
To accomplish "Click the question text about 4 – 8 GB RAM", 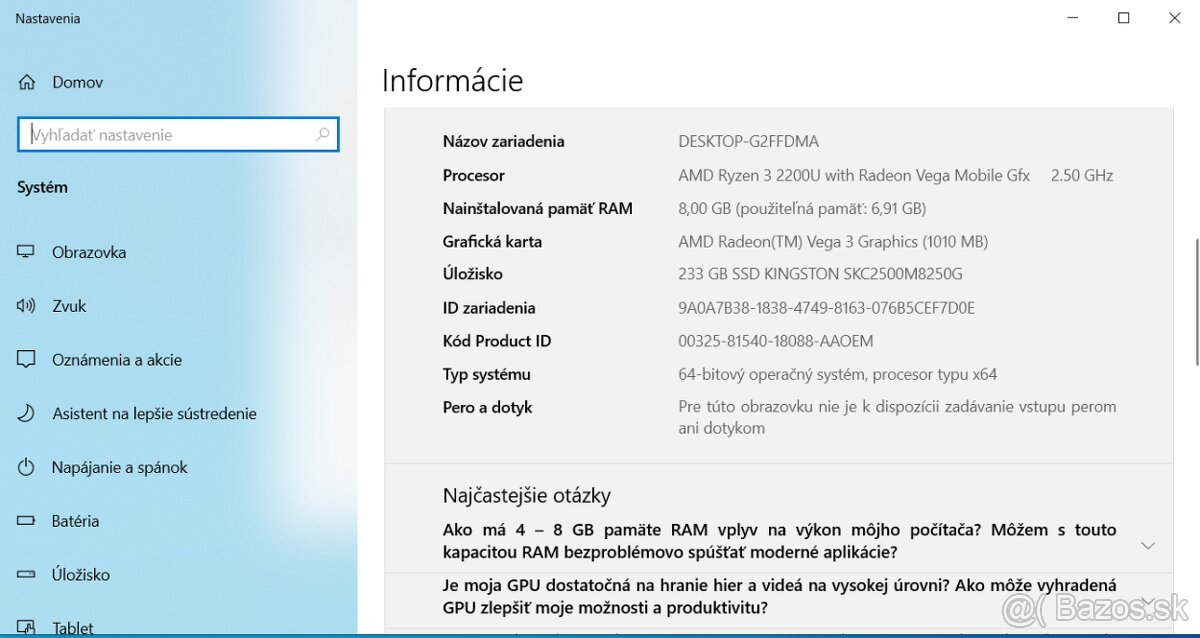I will point(779,541).
